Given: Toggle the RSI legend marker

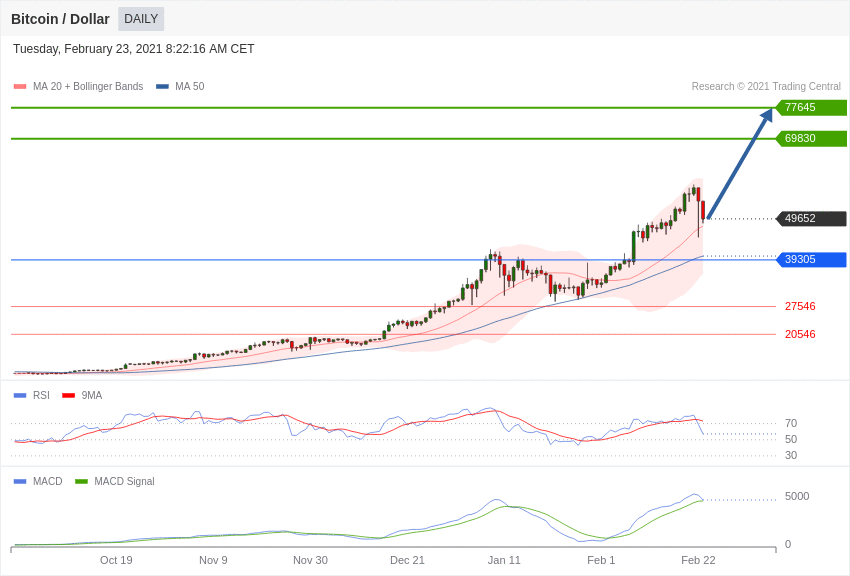Looking at the screenshot, I should point(20,396).
